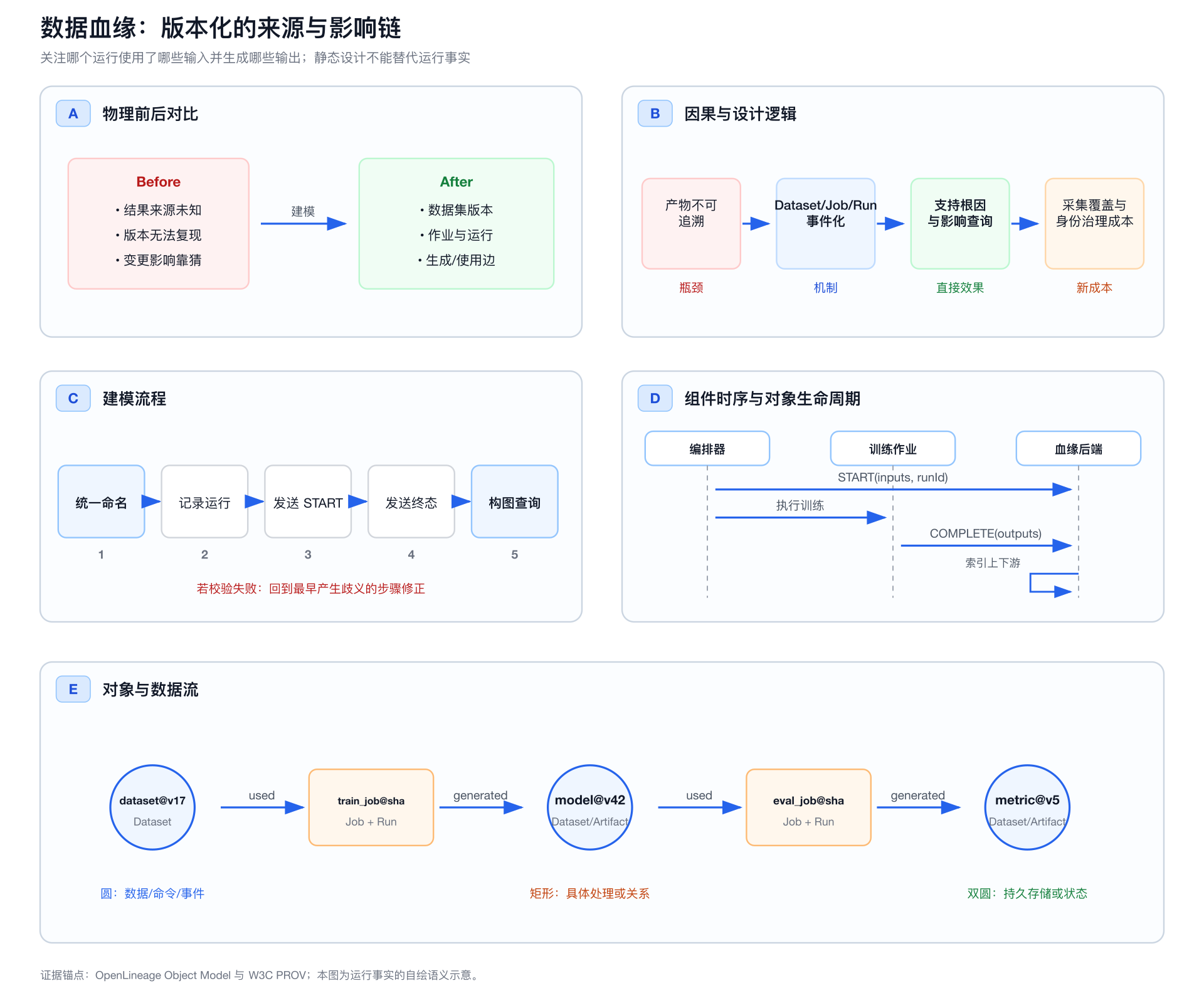Select the green After comparison box
1204x1003 pixels.
[457, 224]
